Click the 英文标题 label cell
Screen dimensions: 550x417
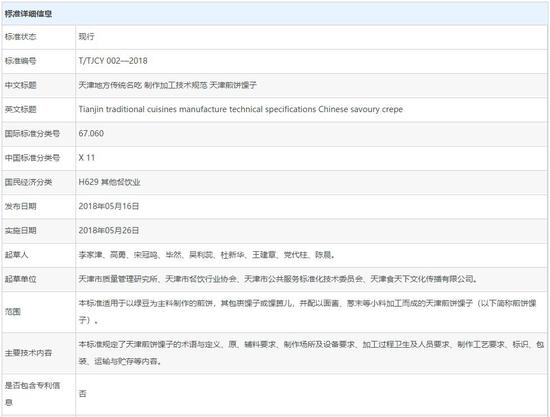click(x=39, y=110)
